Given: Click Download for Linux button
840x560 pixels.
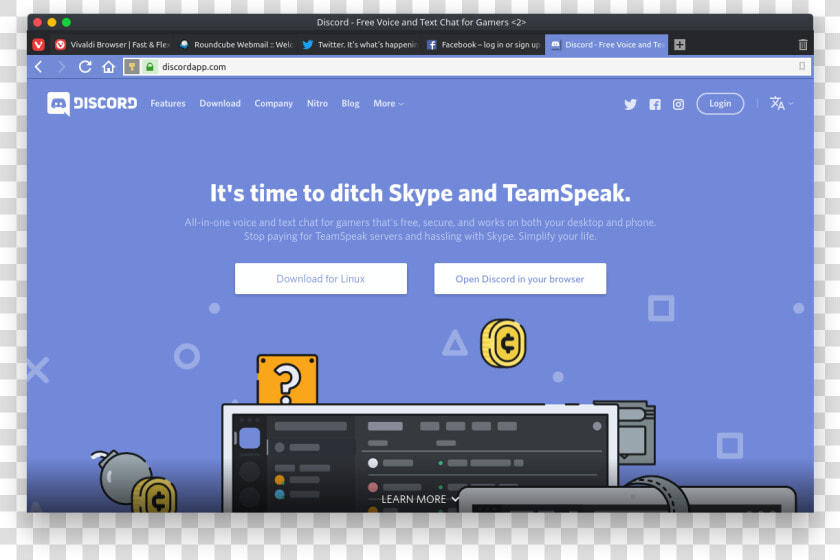Looking at the screenshot, I should 321,279.
